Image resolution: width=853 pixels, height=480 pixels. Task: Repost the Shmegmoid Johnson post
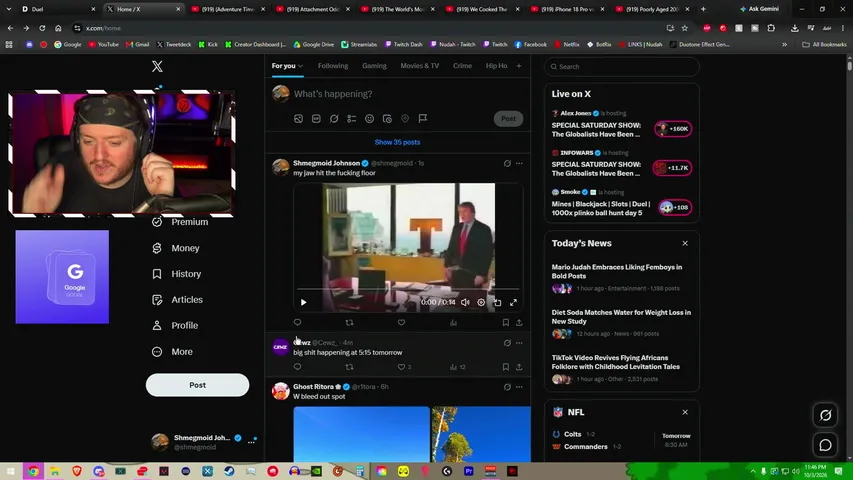pos(349,322)
